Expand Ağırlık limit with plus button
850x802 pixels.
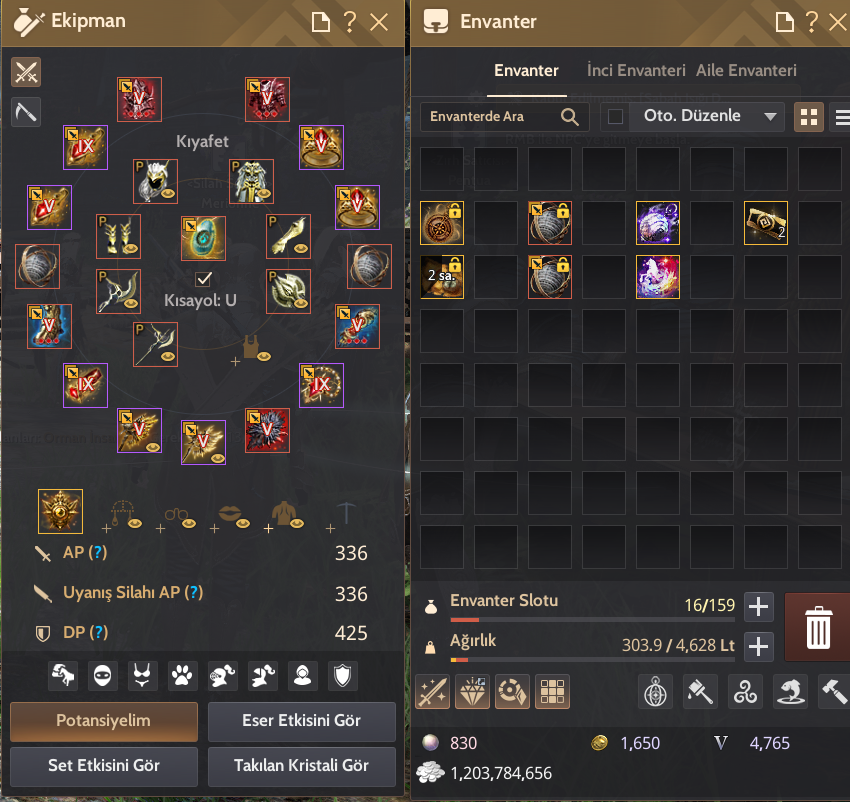click(x=758, y=646)
